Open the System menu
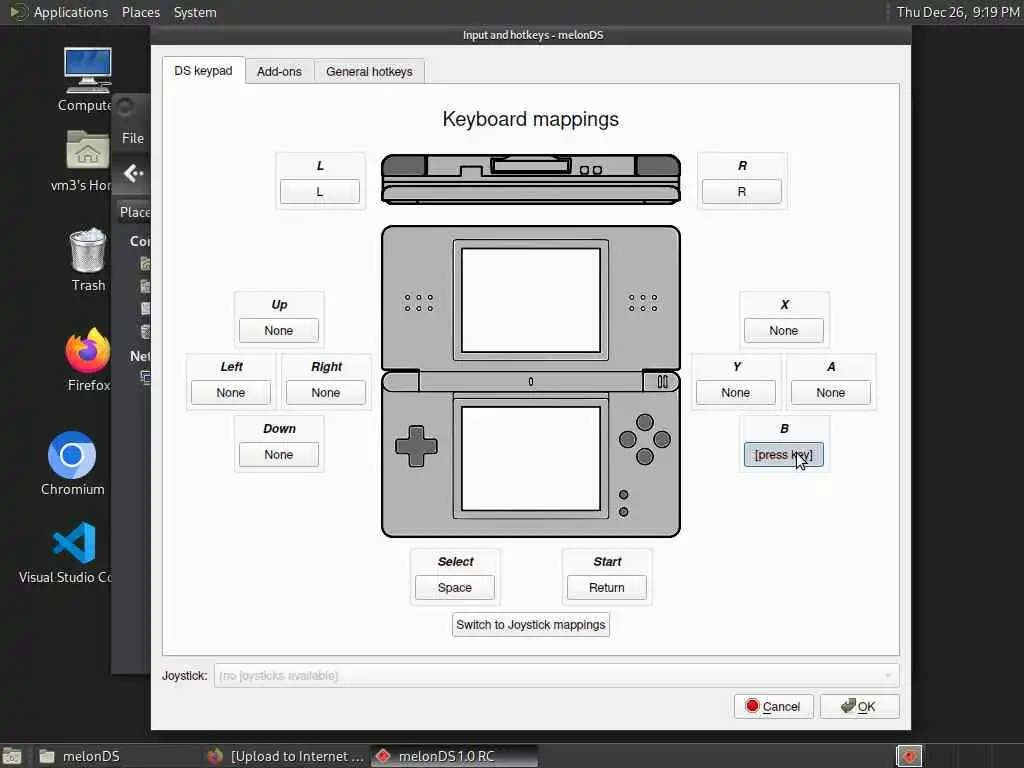Screen dimensions: 1024x768 (x=195, y=12)
